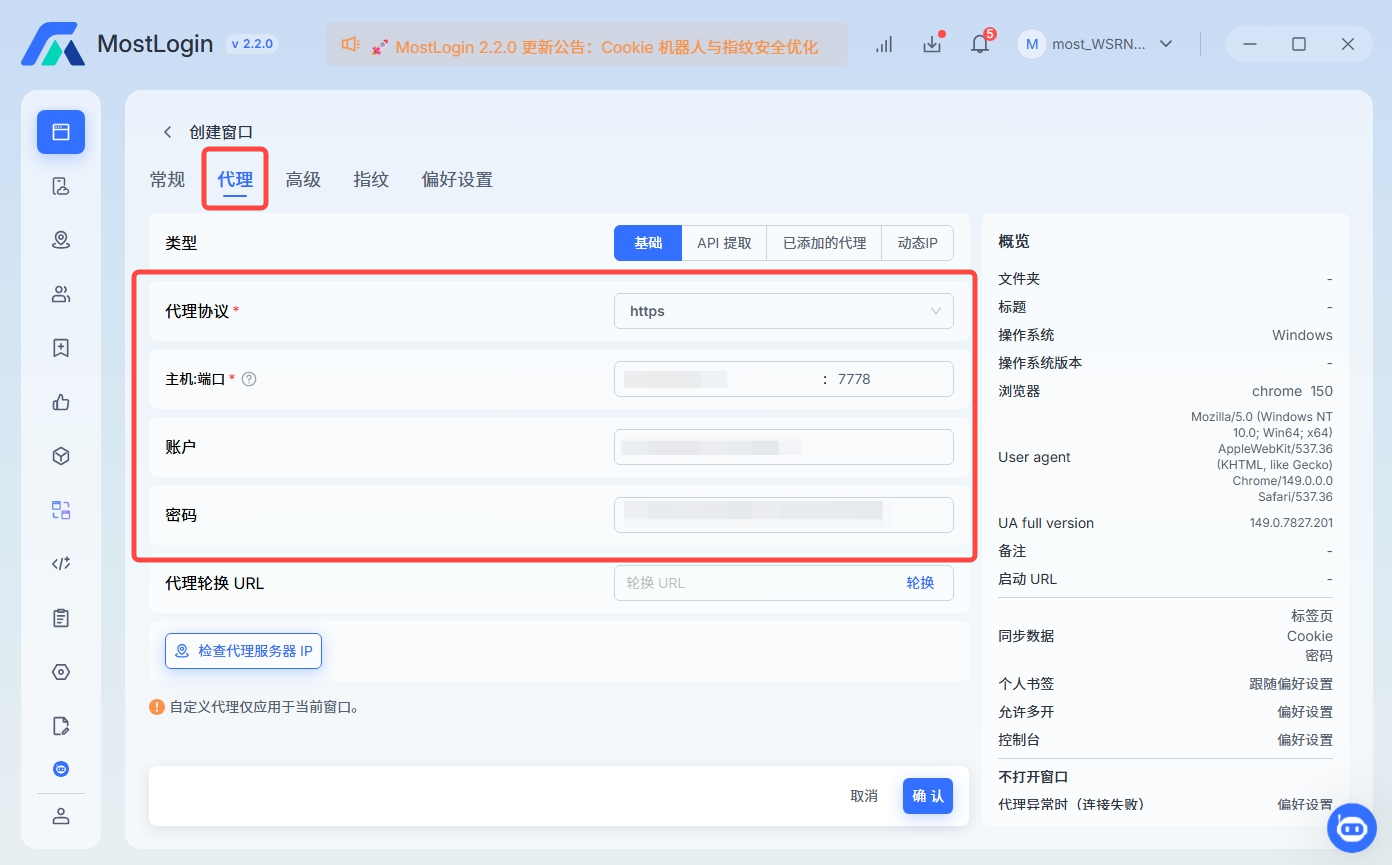The height and width of the screenshot is (865, 1392).
Task: Open the window sync sidebar icon
Action: 61,510
